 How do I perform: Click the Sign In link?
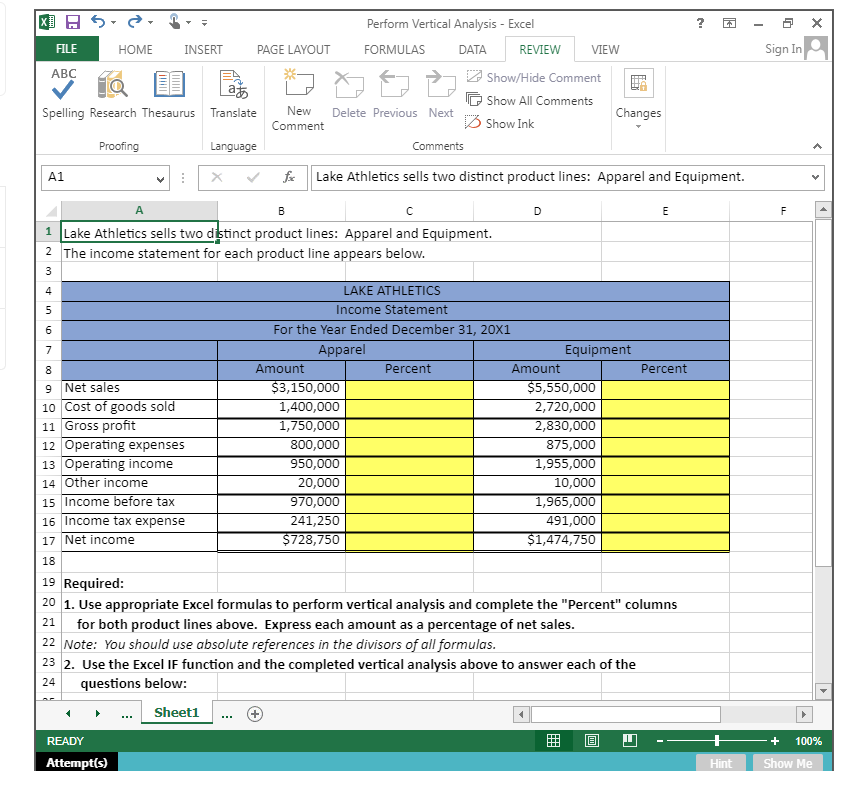coord(785,48)
